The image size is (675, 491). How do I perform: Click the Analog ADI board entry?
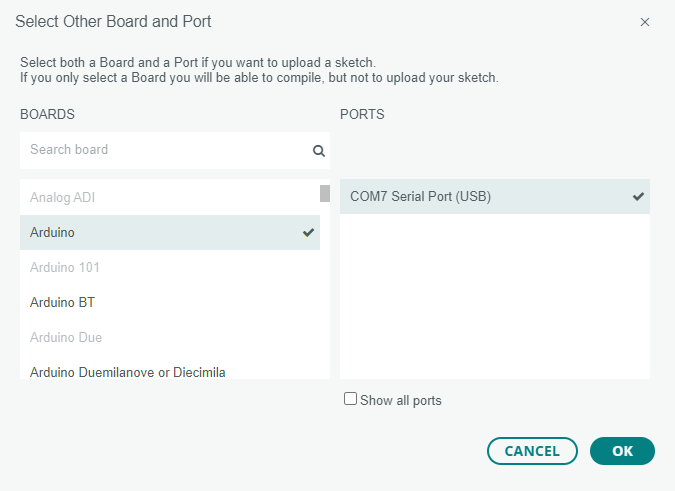[170, 197]
